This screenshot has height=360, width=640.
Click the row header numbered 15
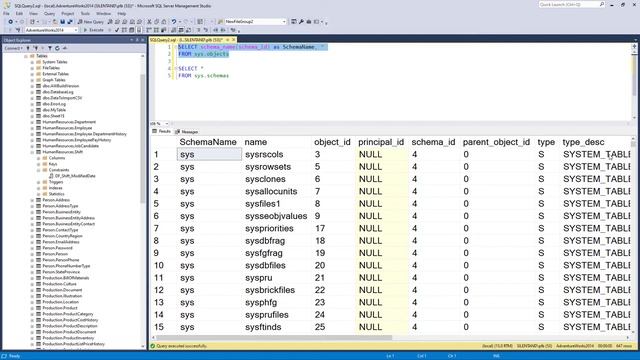(x=163, y=327)
